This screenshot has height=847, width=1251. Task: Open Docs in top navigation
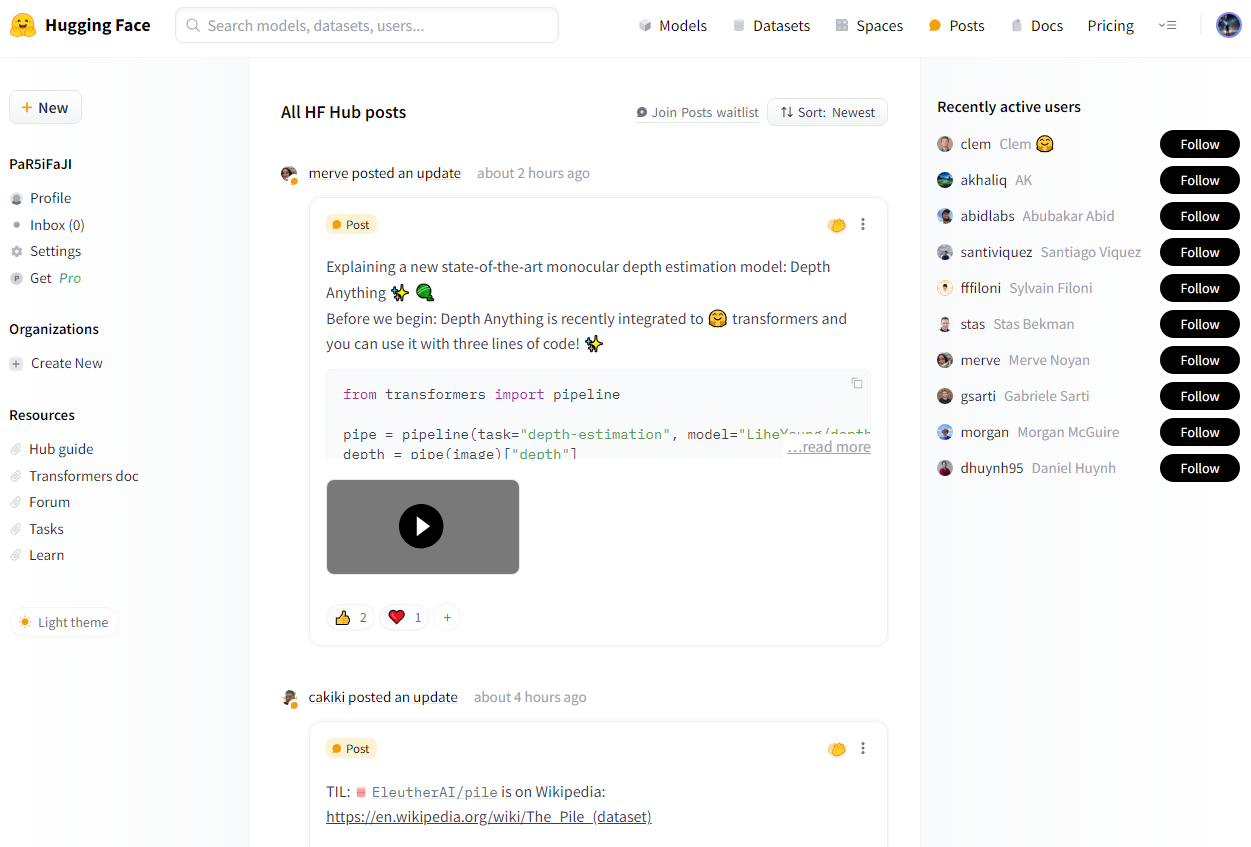1037,26
